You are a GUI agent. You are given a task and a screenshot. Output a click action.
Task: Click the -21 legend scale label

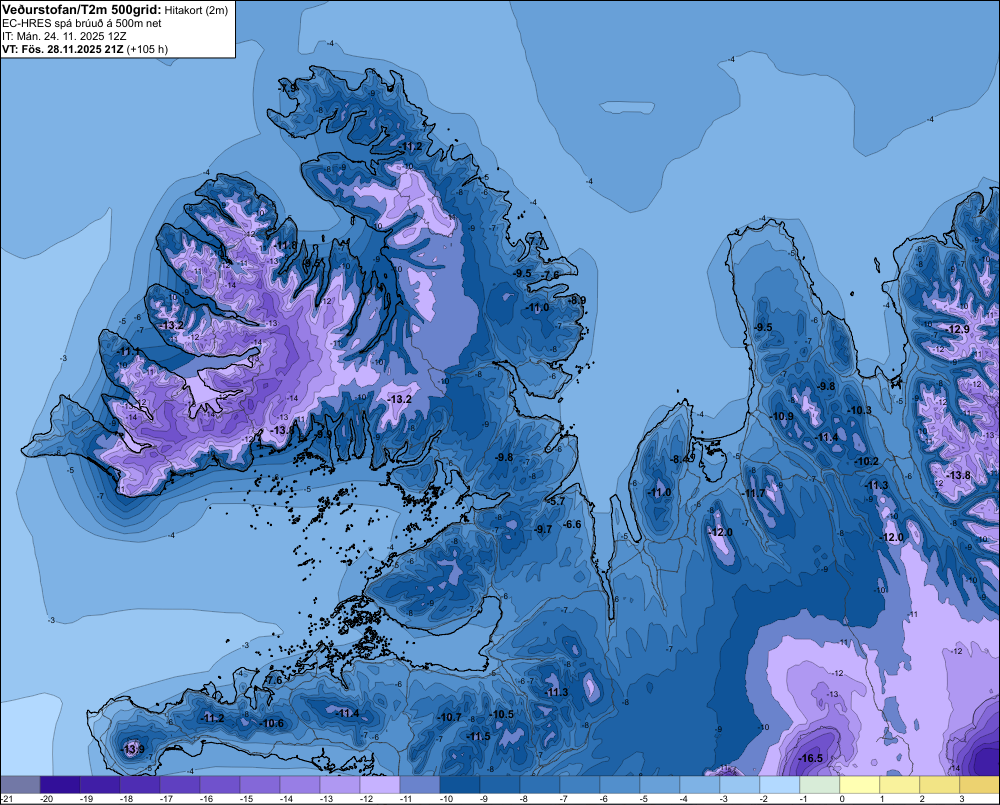coord(7,799)
